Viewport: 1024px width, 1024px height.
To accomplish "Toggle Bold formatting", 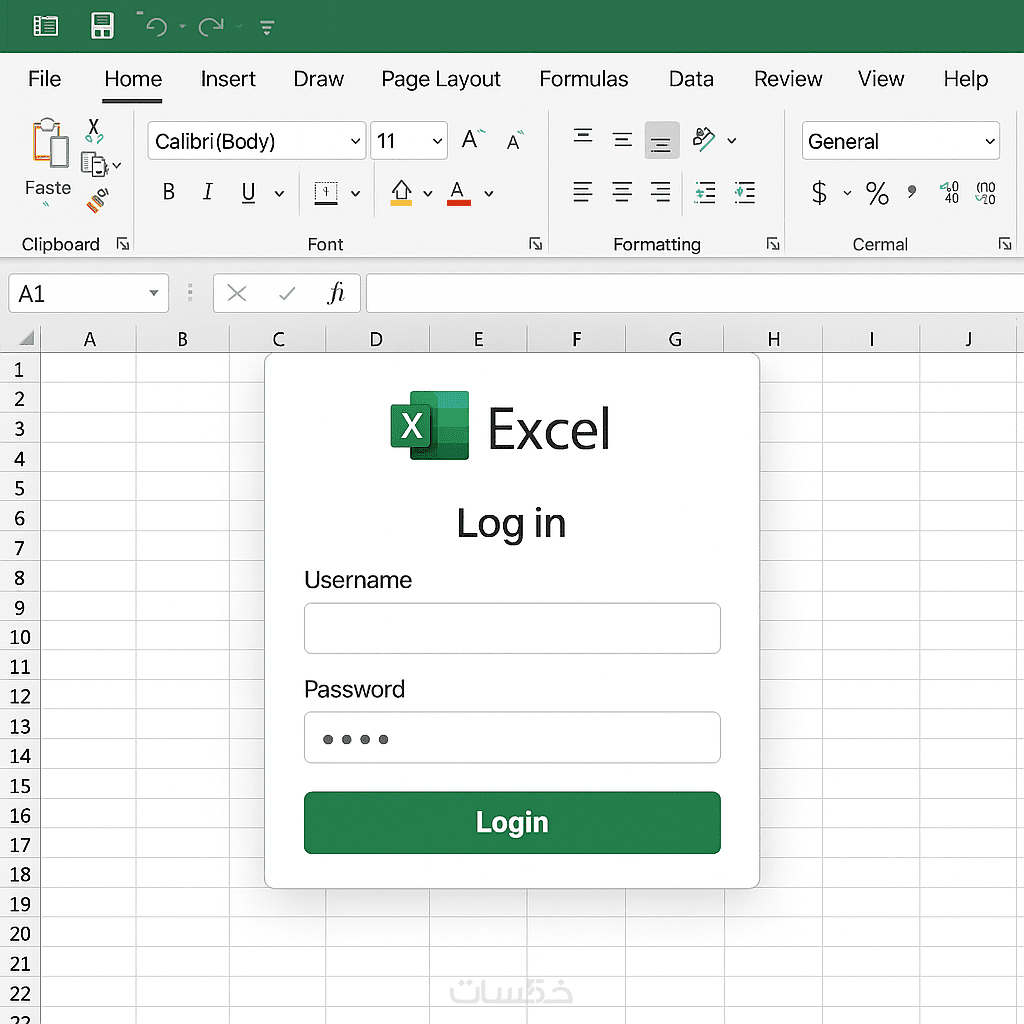I will pos(168,192).
